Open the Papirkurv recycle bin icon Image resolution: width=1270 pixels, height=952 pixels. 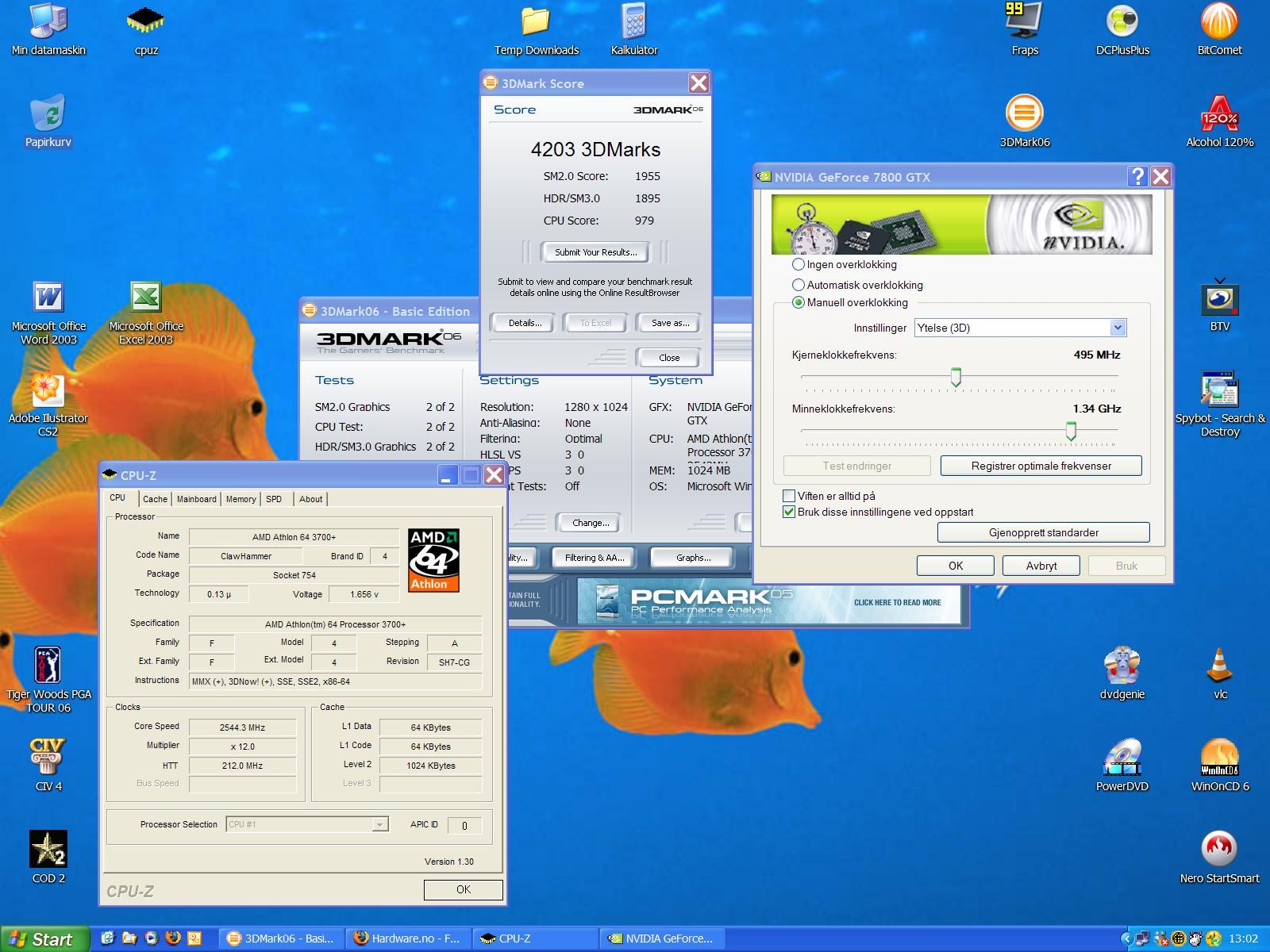pyautogui.click(x=48, y=122)
